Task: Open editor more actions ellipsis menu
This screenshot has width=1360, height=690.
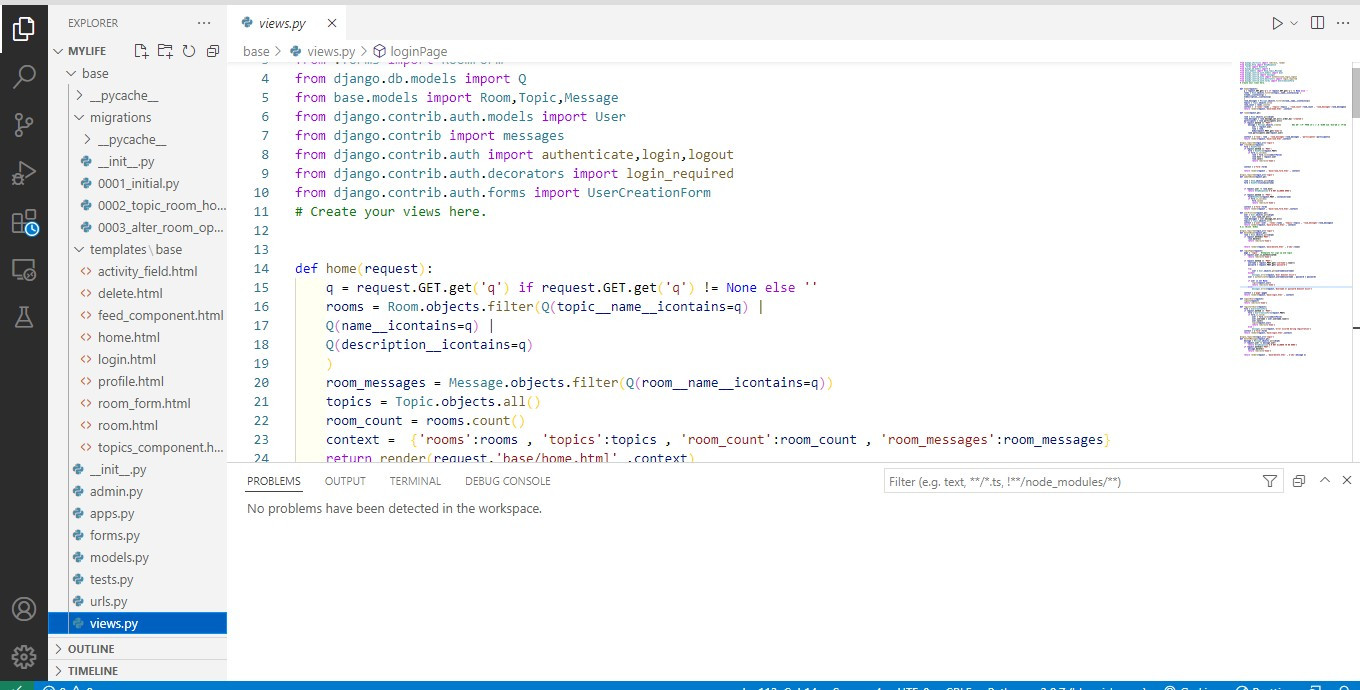Action: (1343, 23)
